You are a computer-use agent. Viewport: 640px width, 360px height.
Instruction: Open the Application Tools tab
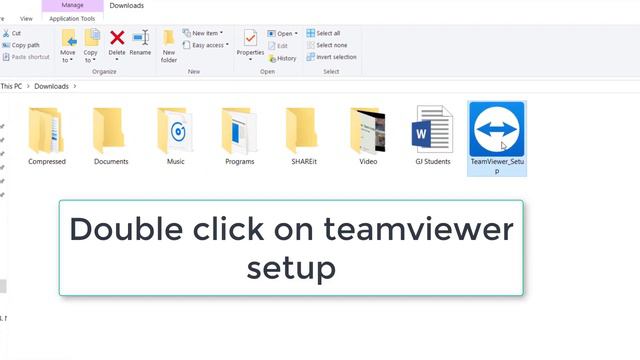pyautogui.click(x=72, y=19)
